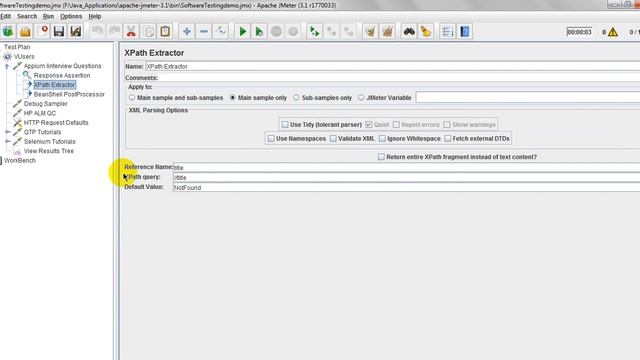Toggle Validate XML checkbox
This screenshot has width=640, height=360.
tap(333, 139)
